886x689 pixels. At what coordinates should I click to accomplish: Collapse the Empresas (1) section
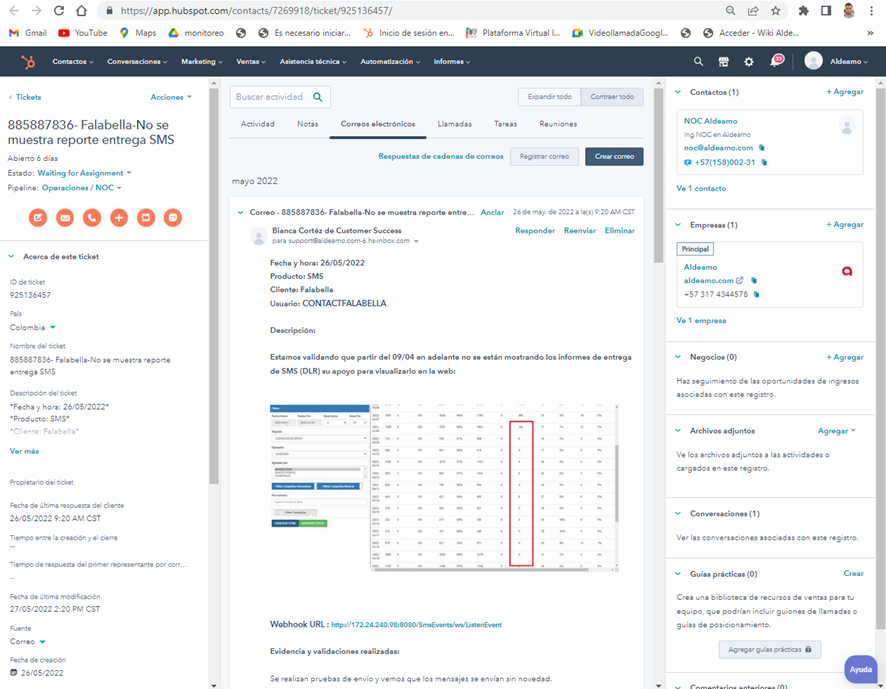tap(678, 225)
